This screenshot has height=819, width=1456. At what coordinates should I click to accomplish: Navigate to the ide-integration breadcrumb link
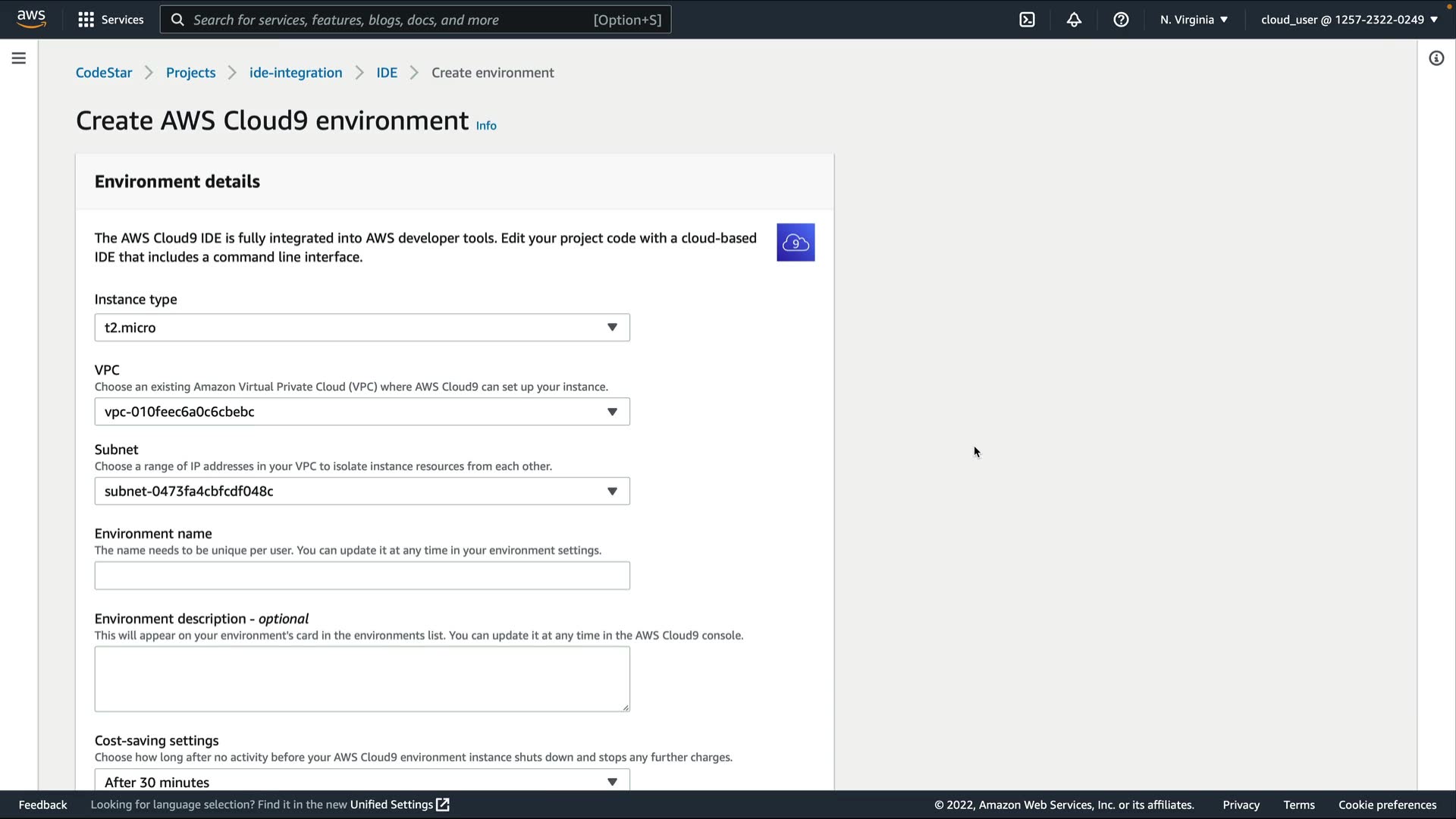[x=296, y=73]
